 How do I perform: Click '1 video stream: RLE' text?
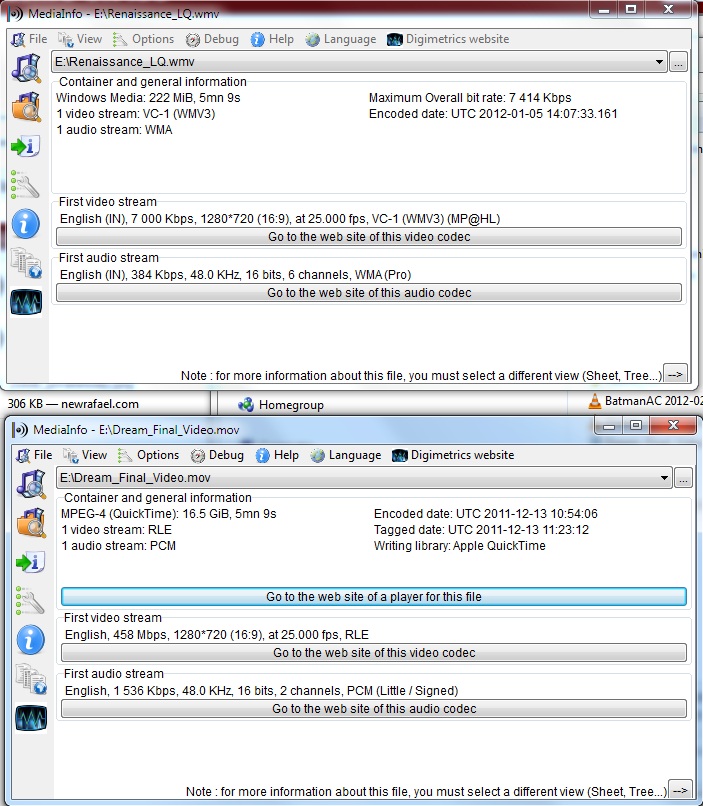coord(117,529)
